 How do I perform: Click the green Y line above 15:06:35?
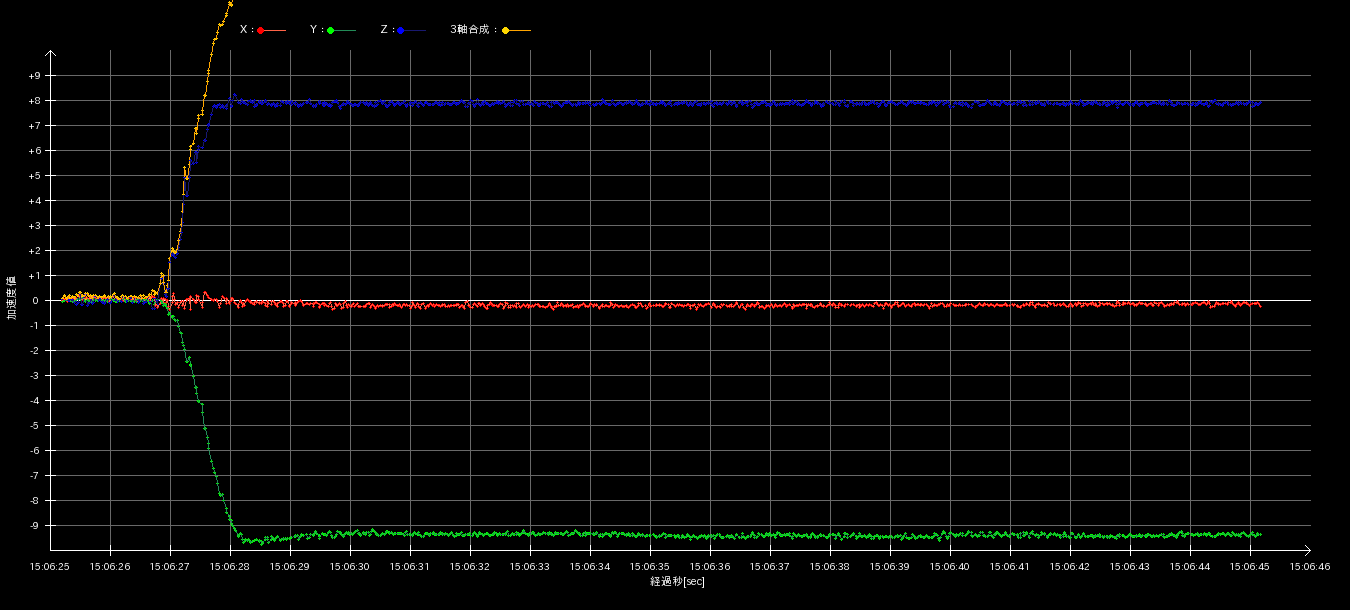point(651,535)
